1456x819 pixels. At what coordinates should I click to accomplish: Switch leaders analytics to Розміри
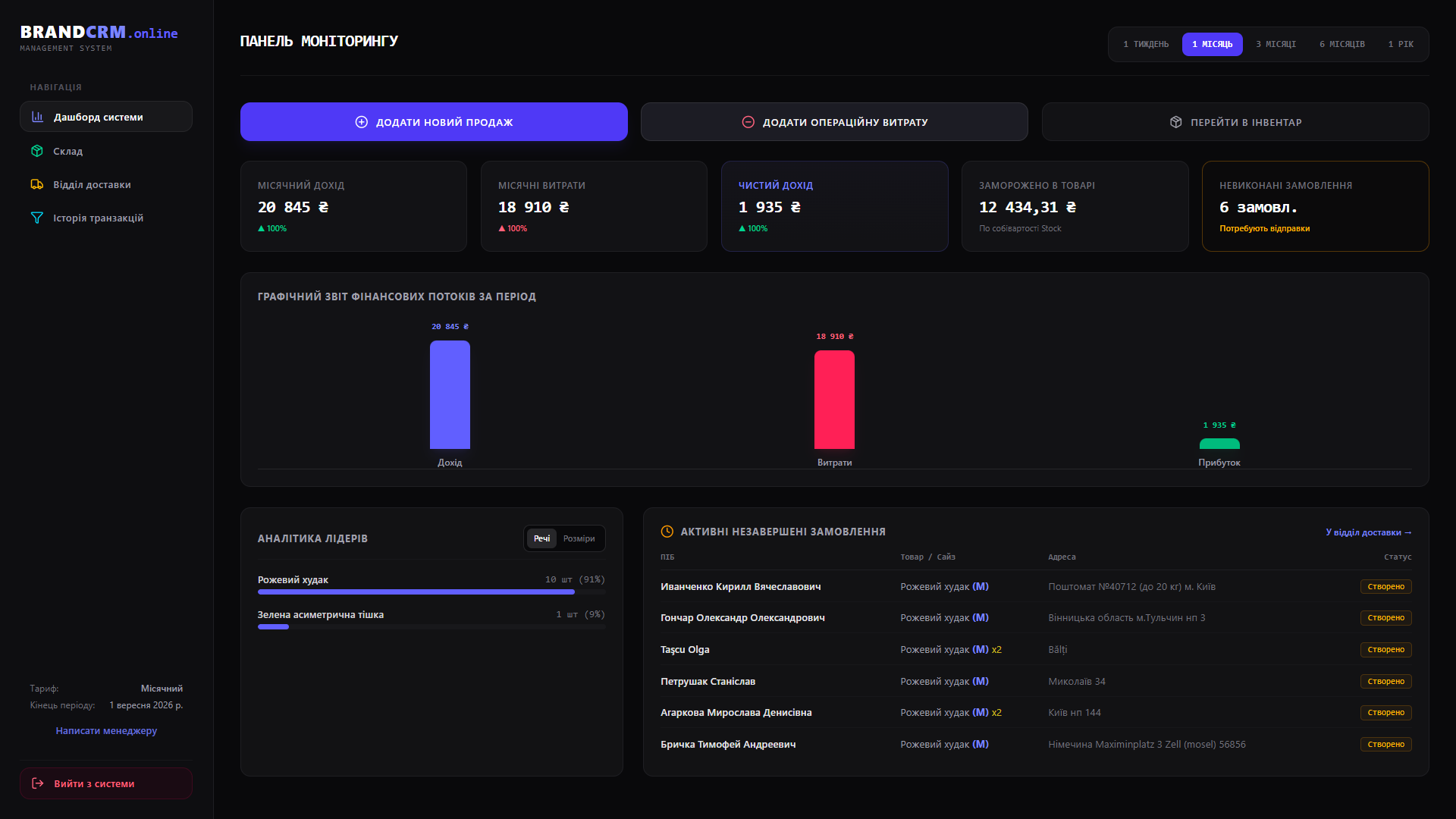click(x=579, y=538)
